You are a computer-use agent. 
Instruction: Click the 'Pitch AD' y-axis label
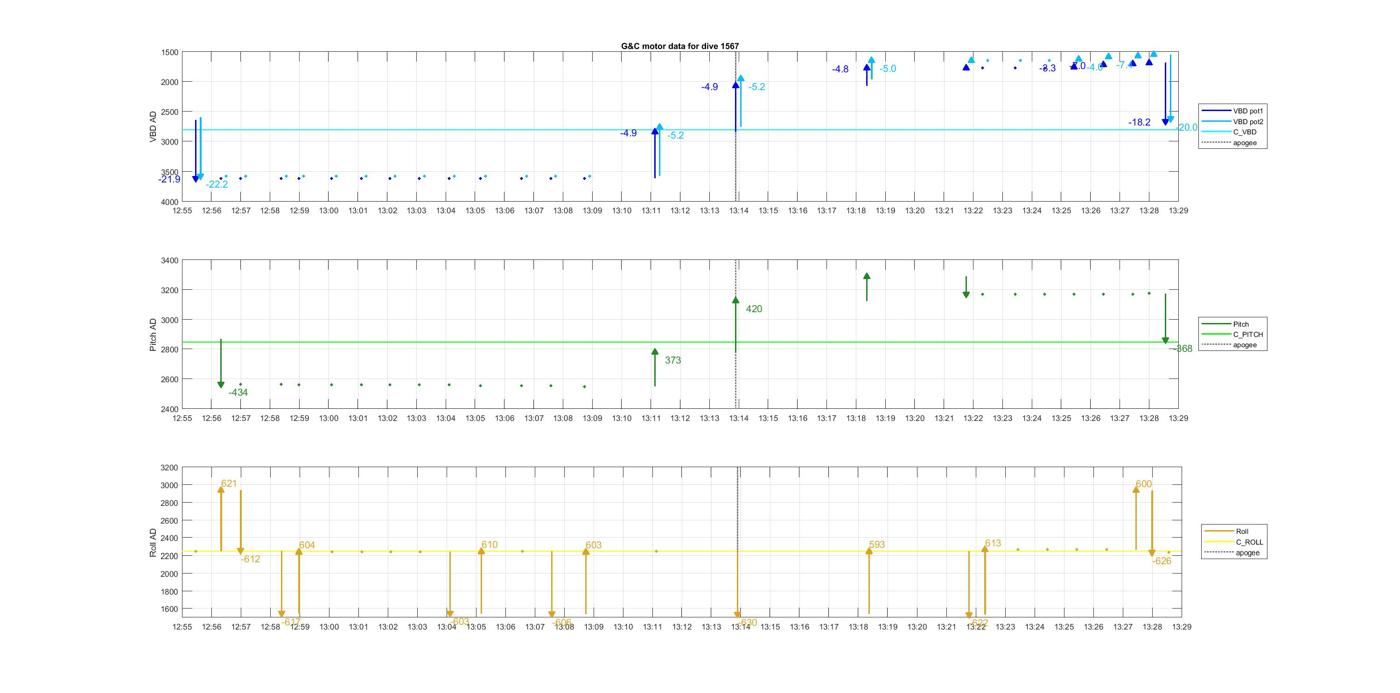click(154, 334)
